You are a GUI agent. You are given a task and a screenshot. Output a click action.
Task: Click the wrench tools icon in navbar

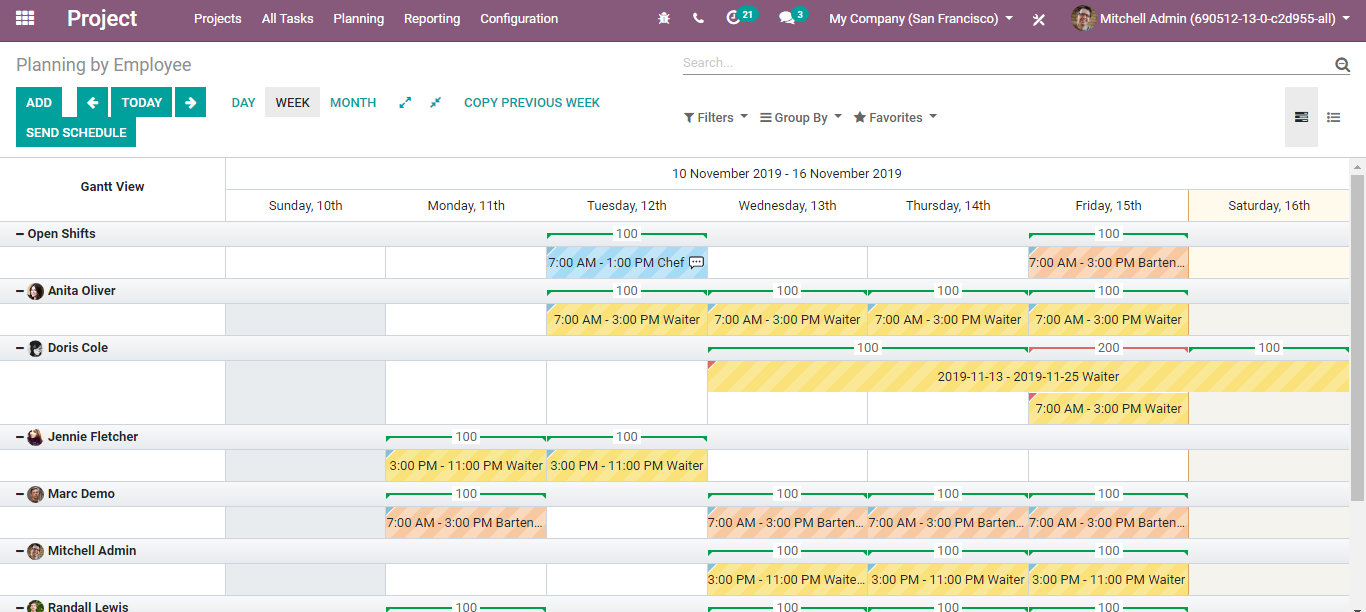1039,19
